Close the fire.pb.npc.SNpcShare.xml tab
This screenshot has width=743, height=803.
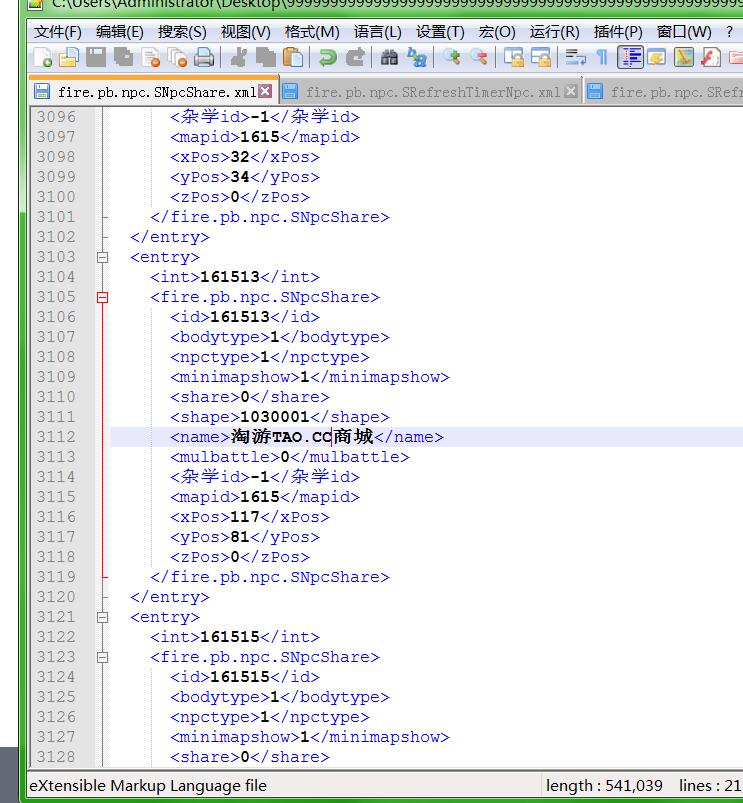pos(265,91)
